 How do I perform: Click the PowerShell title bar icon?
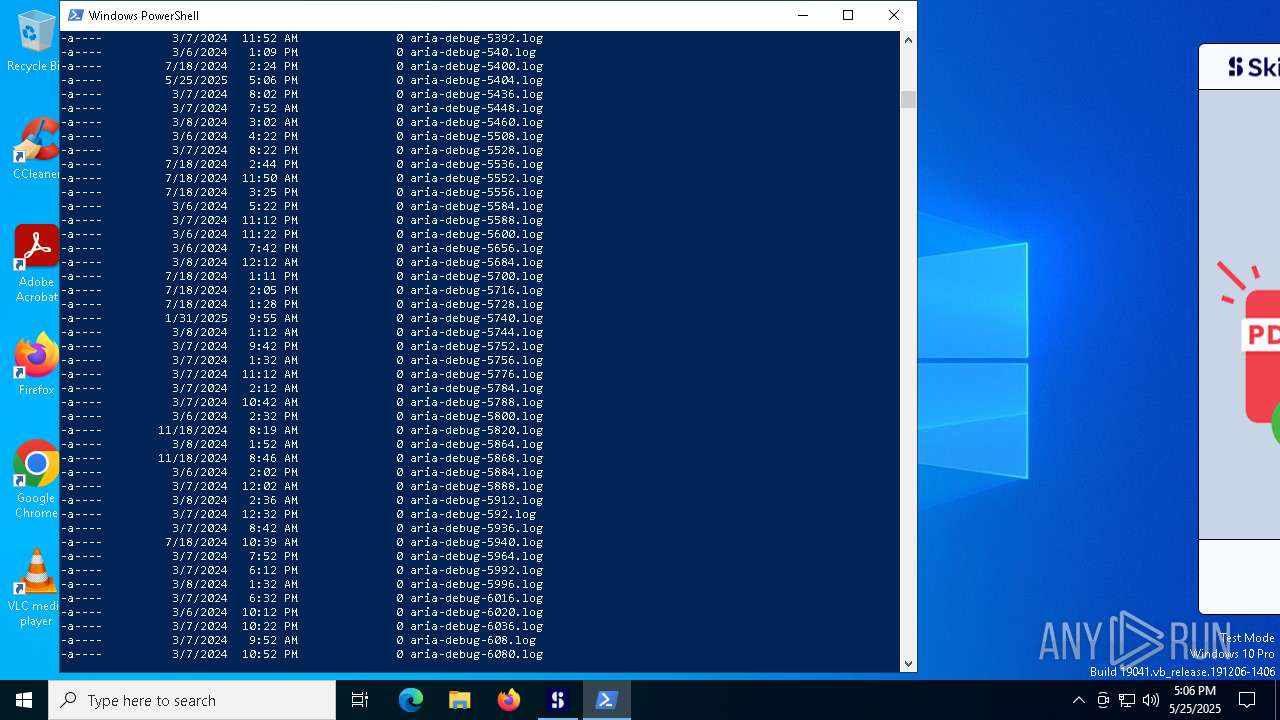click(x=76, y=15)
